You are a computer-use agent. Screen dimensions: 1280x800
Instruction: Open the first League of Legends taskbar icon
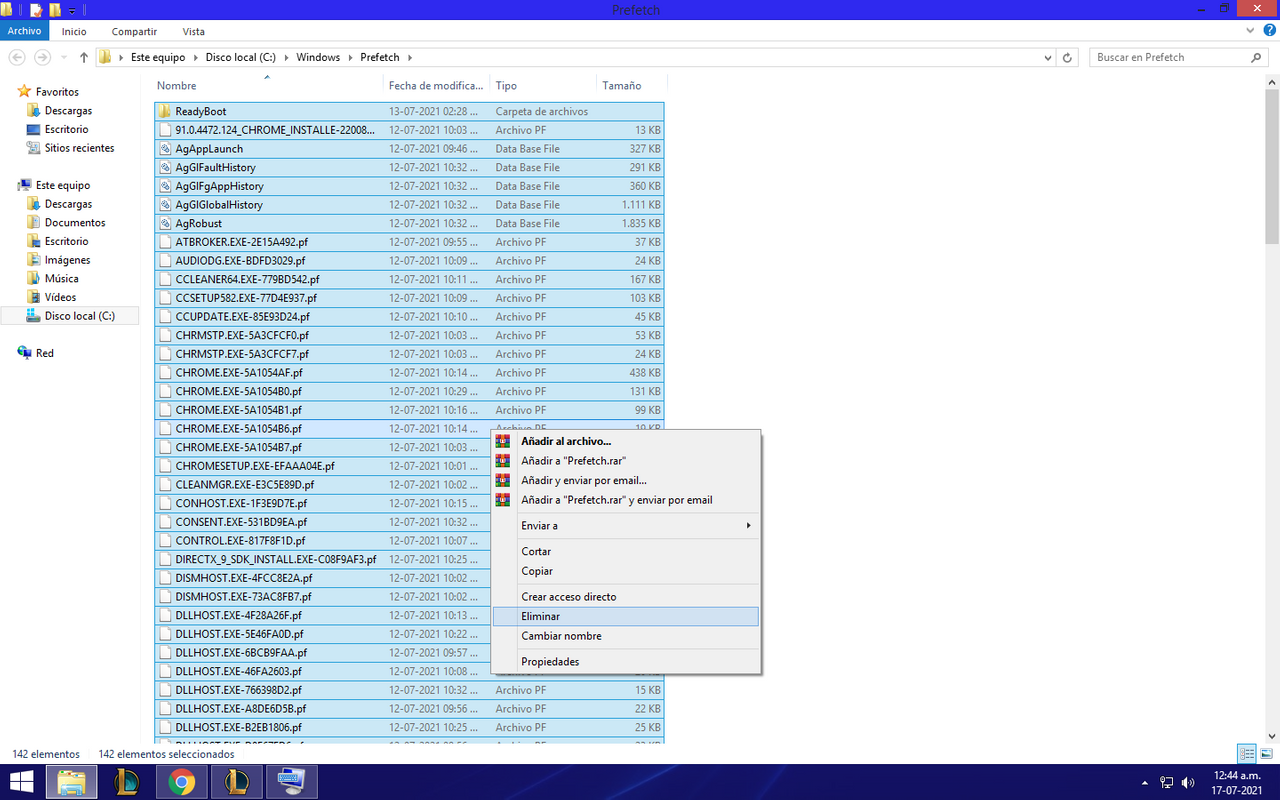pyautogui.click(x=126, y=781)
